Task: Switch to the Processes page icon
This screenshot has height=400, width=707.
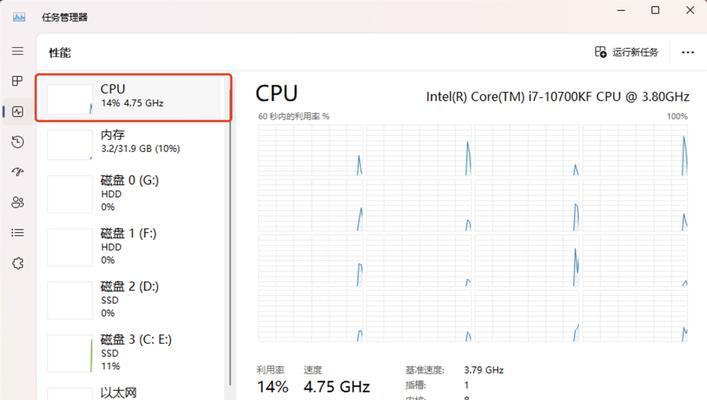Action: click(x=17, y=81)
